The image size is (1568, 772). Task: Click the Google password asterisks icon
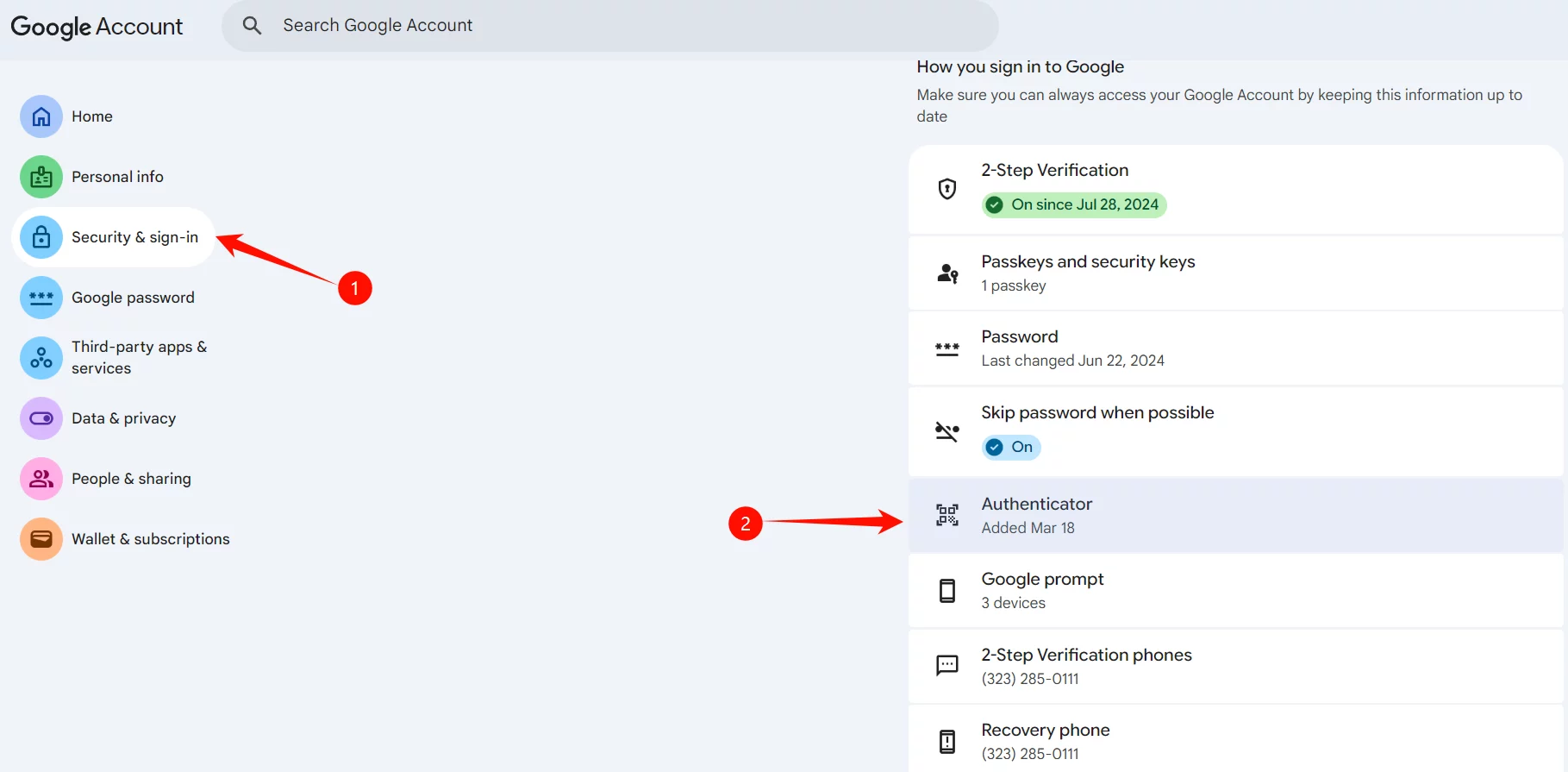click(41, 298)
